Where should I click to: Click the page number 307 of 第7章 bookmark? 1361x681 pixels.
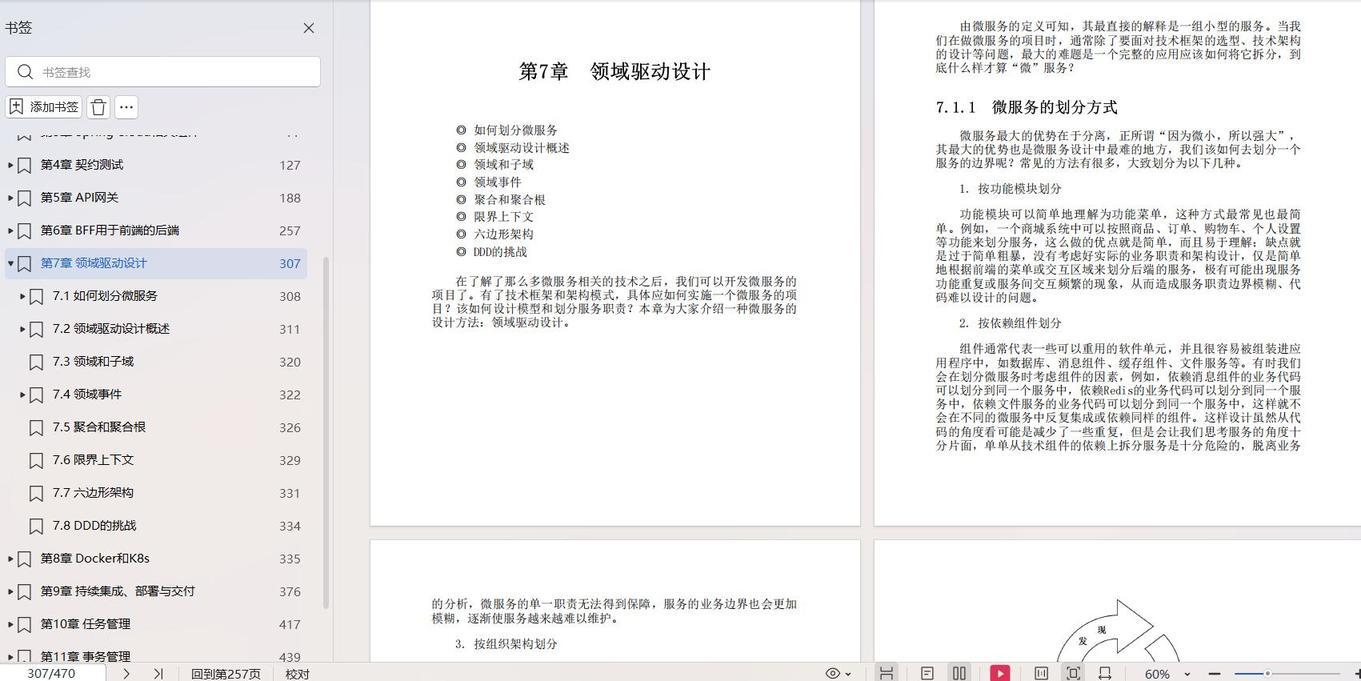(x=290, y=264)
